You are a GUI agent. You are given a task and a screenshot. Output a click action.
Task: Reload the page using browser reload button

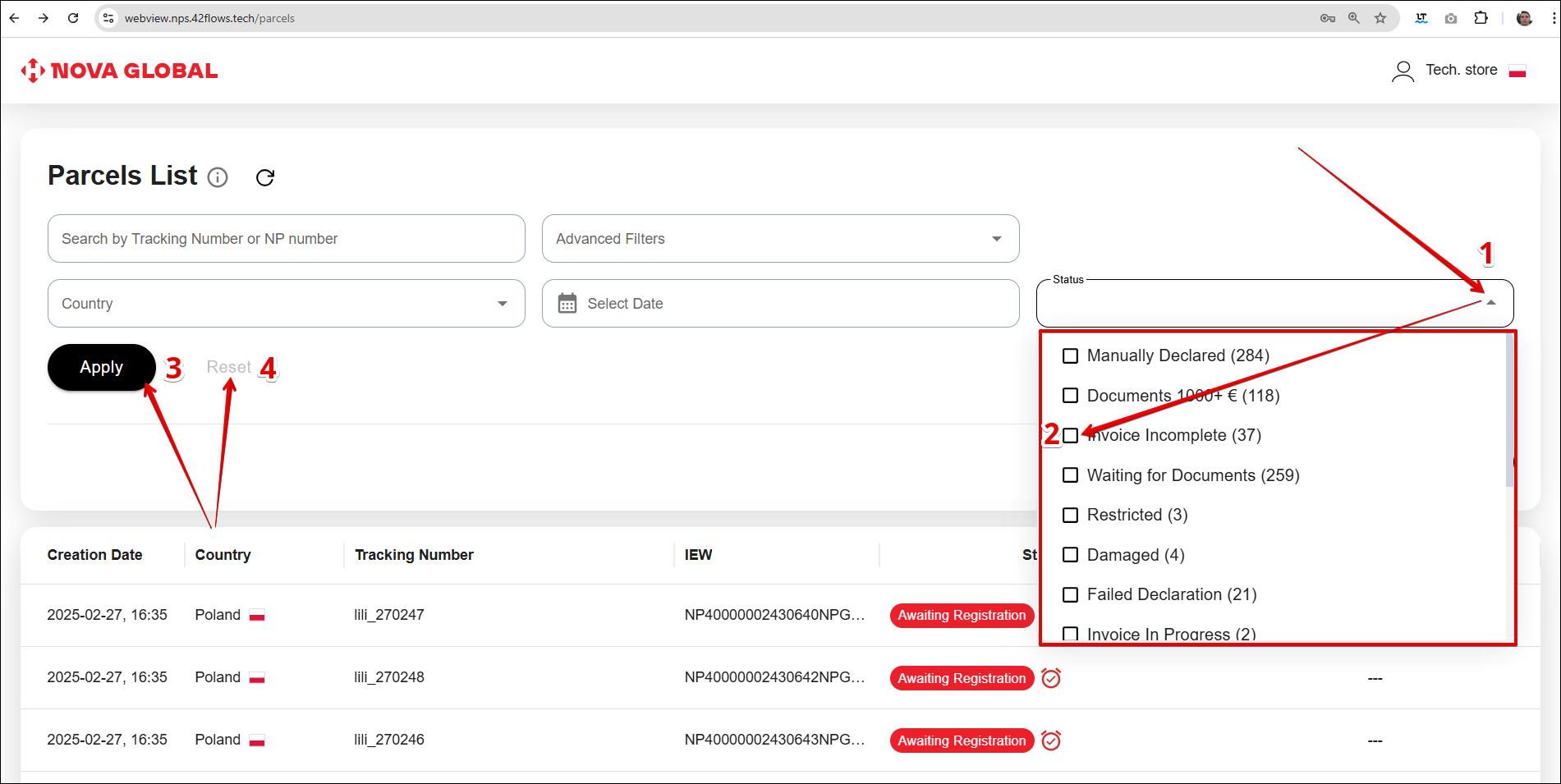(x=73, y=18)
